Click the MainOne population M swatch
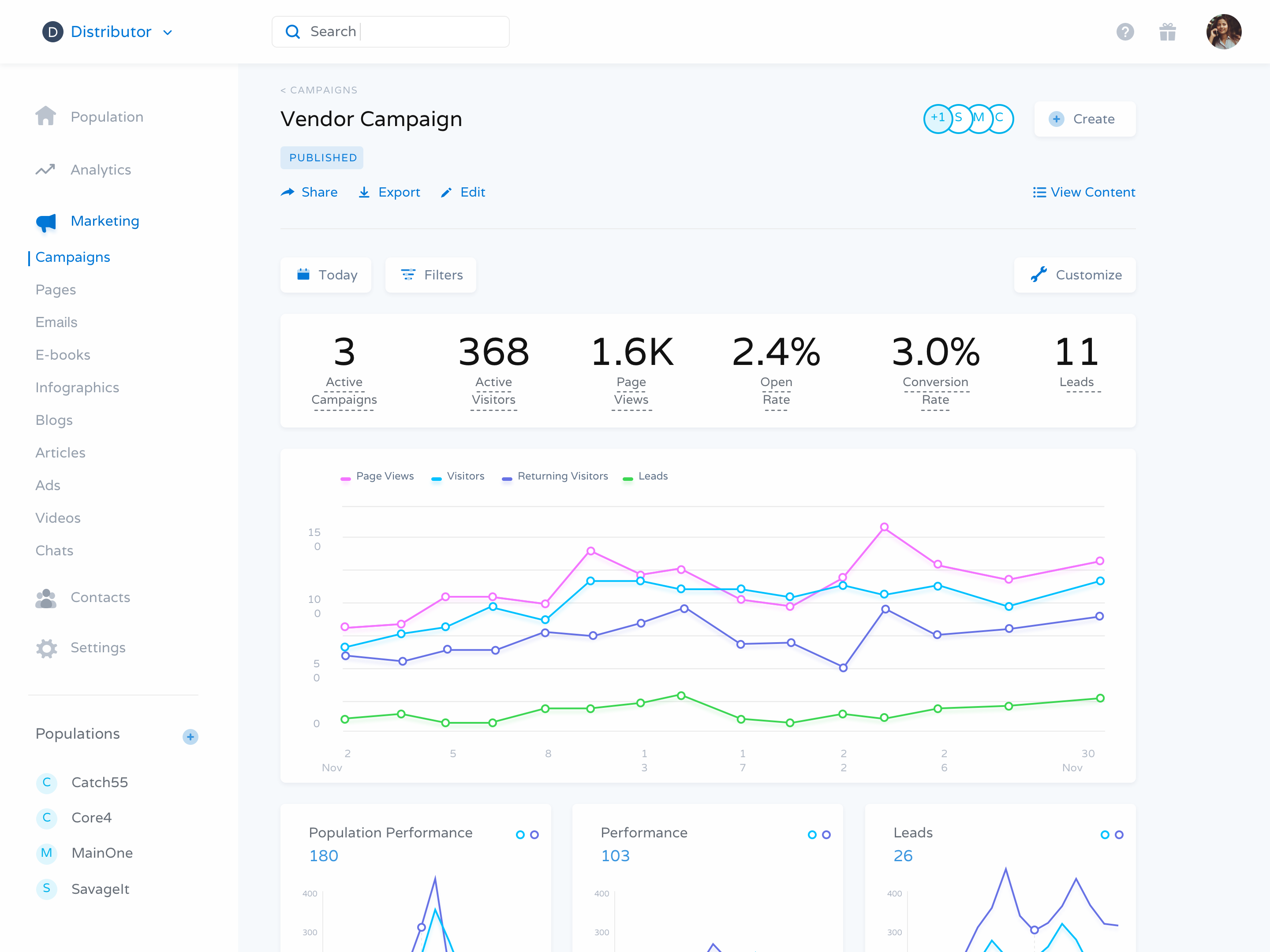Image resolution: width=1270 pixels, height=952 pixels. 46,853
